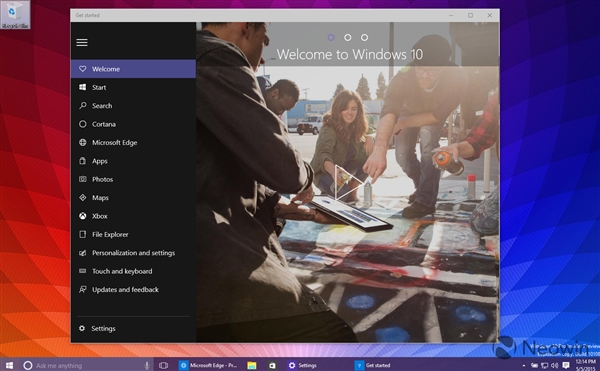Open the Search topic in sidebar

tap(133, 106)
